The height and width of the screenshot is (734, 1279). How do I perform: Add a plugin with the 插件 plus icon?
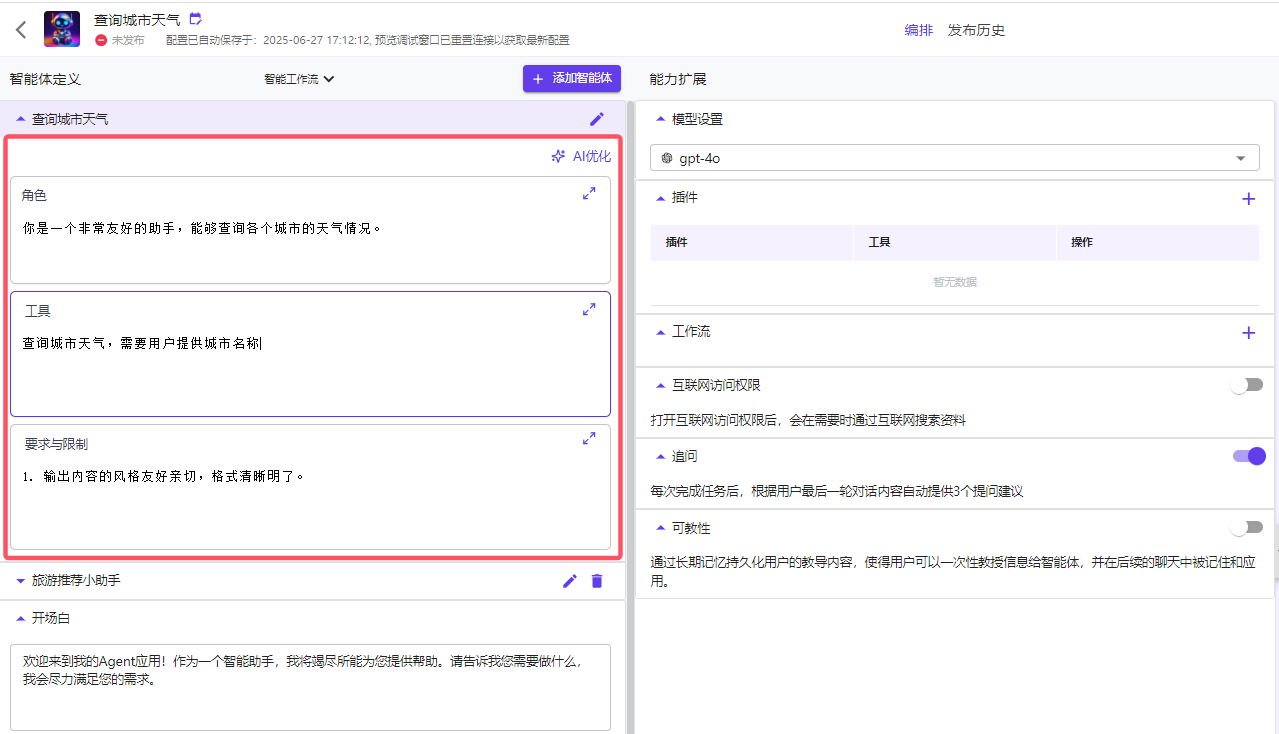(1248, 199)
